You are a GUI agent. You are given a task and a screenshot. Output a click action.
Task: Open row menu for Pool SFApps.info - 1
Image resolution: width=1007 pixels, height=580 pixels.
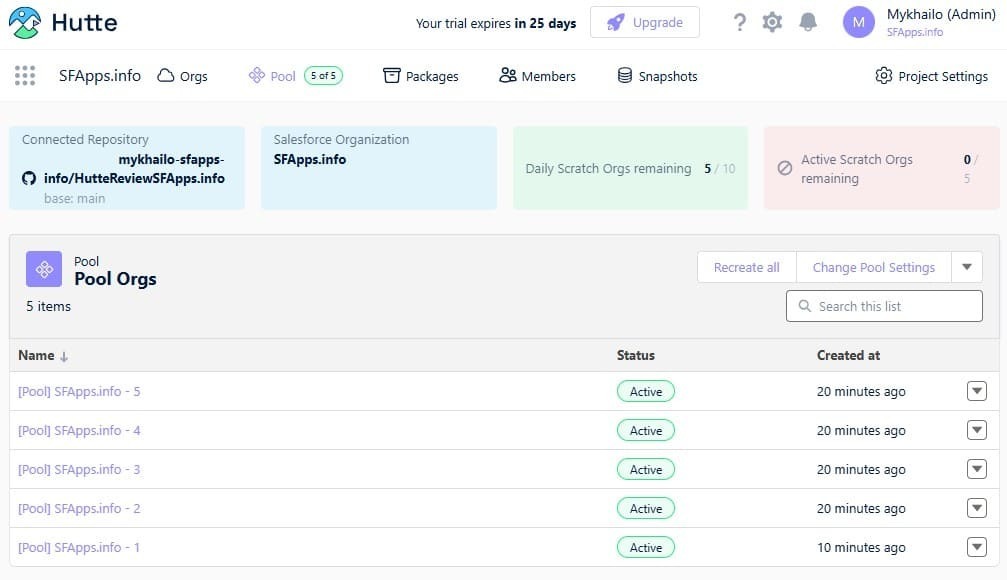point(977,547)
